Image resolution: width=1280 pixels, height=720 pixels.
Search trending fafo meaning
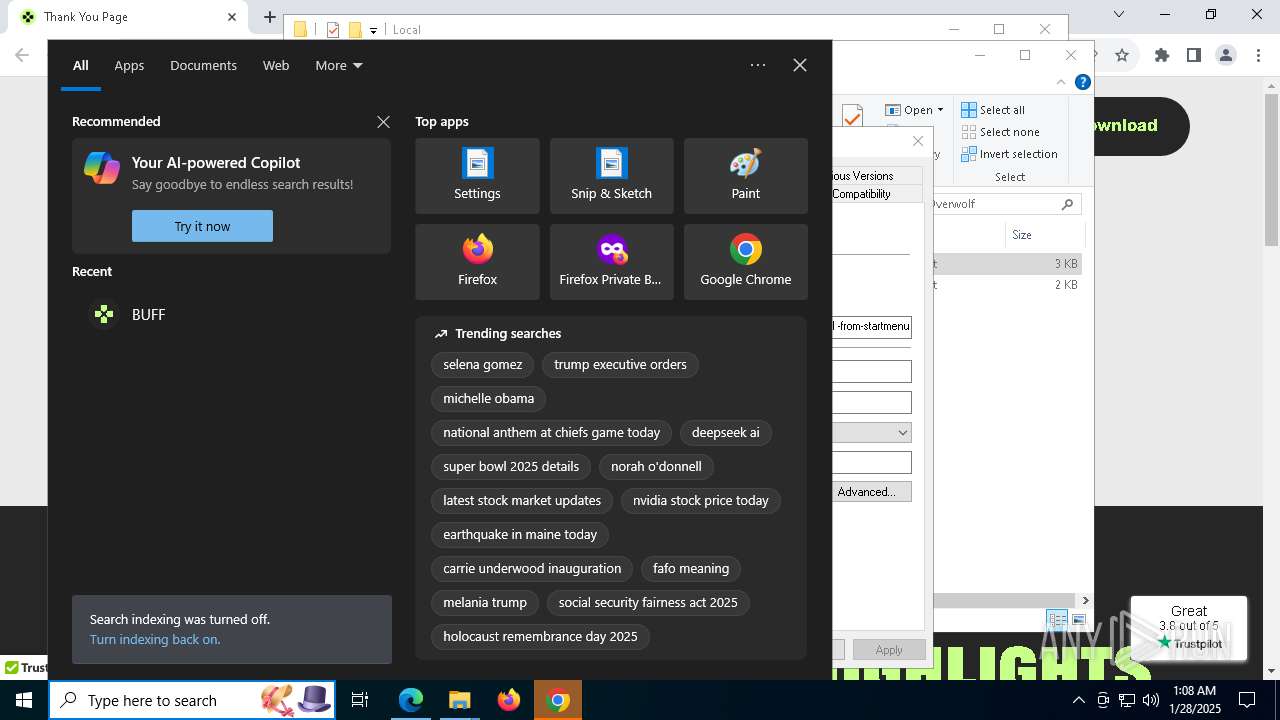pyautogui.click(x=691, y=569)
